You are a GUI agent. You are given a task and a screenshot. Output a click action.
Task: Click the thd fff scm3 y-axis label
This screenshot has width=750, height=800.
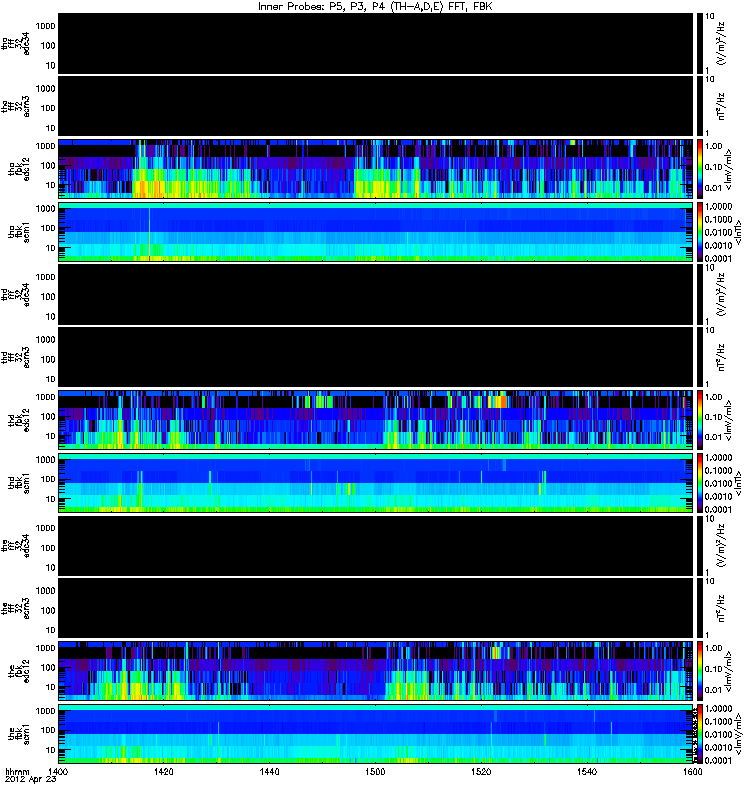point(16,358)
